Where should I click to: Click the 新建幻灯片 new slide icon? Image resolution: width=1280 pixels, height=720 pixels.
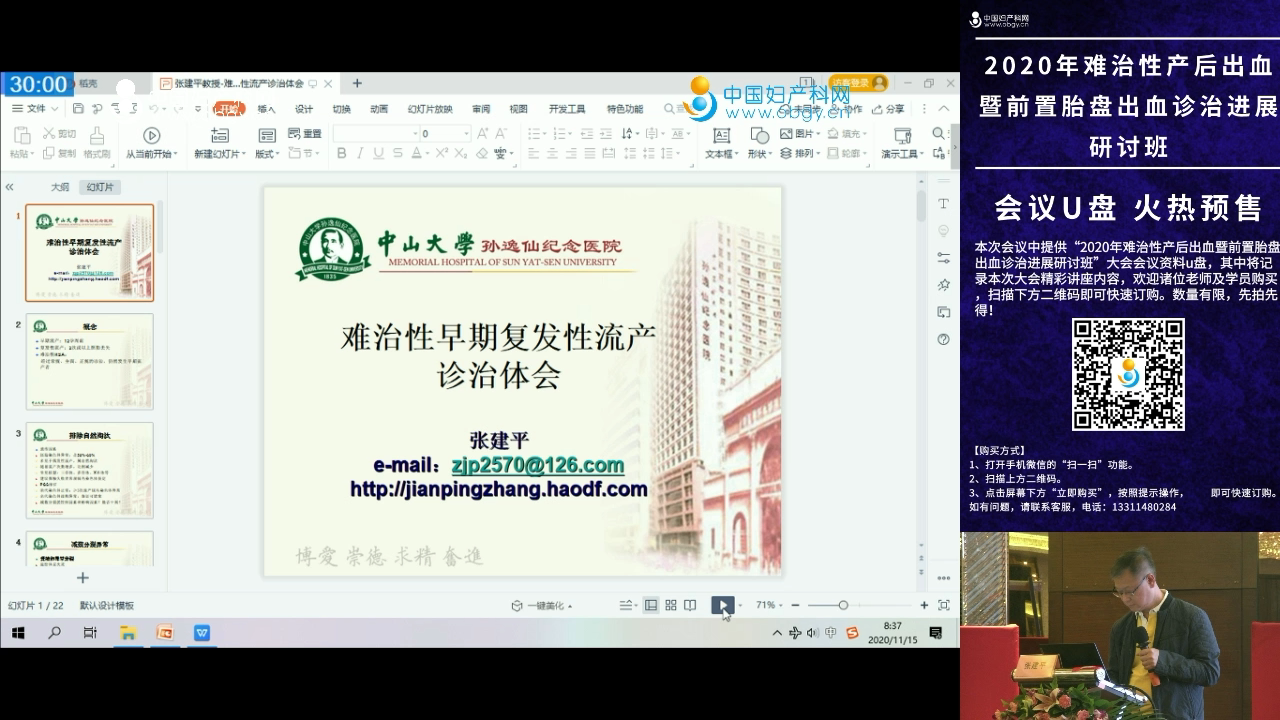[219, 136]
